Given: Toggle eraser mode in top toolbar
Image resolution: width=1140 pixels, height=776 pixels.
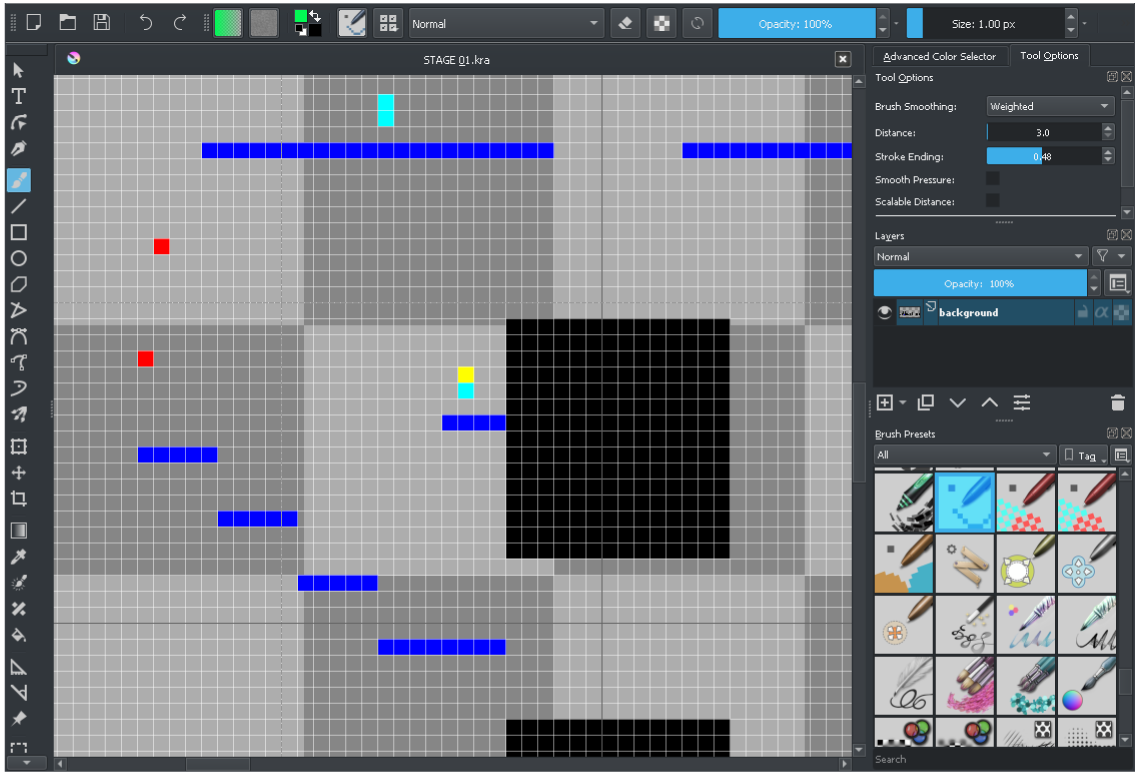Looking at the screenshot, I should tap(625, 22).
